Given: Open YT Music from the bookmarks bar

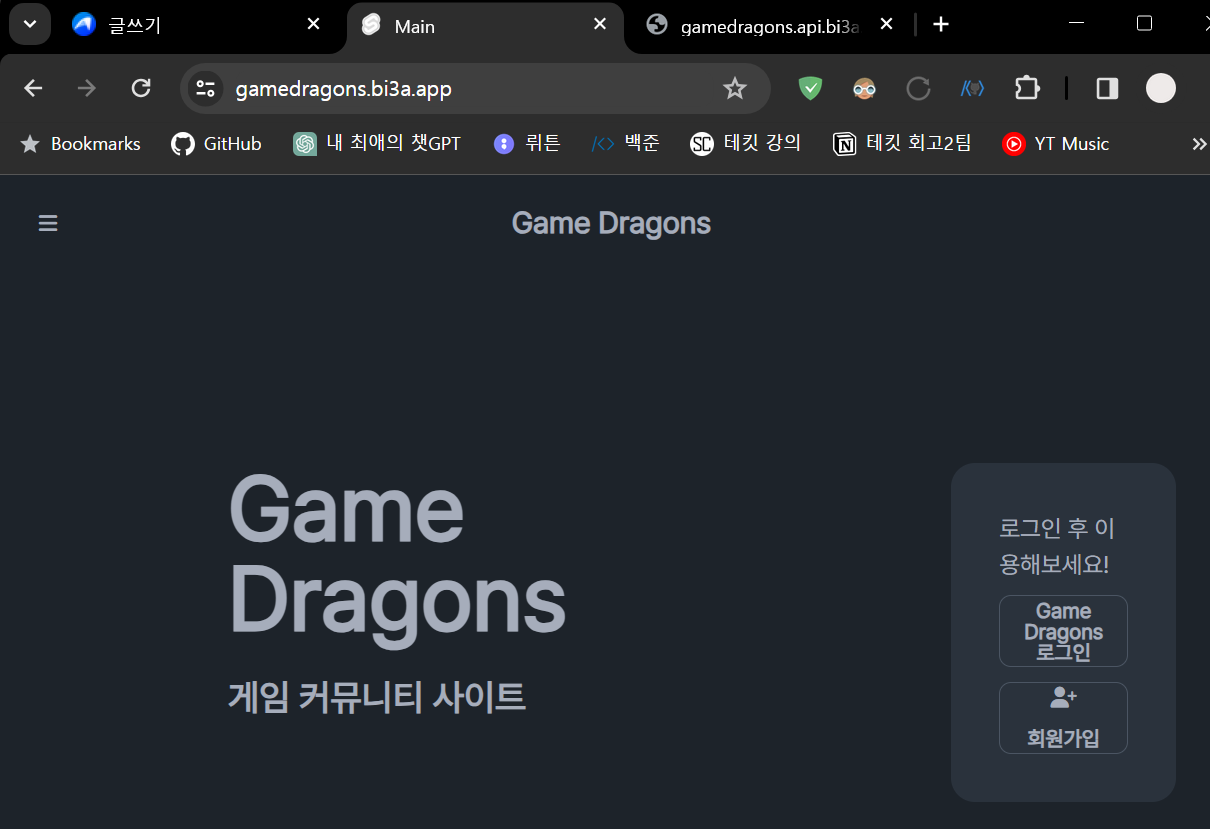Looking at the screenshot, I should (x=1055, y=143).
